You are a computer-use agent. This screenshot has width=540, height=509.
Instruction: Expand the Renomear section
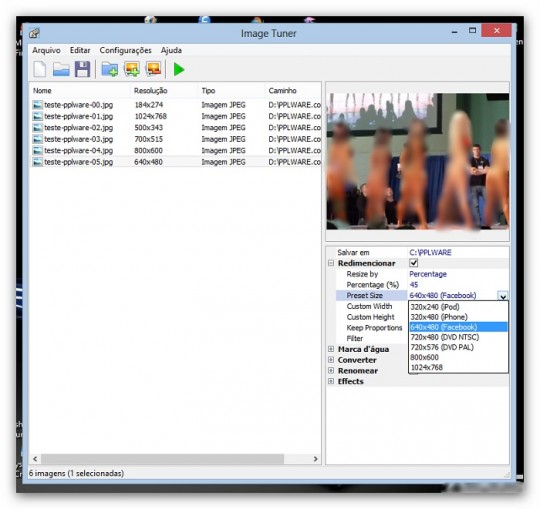tap(331, 371)
